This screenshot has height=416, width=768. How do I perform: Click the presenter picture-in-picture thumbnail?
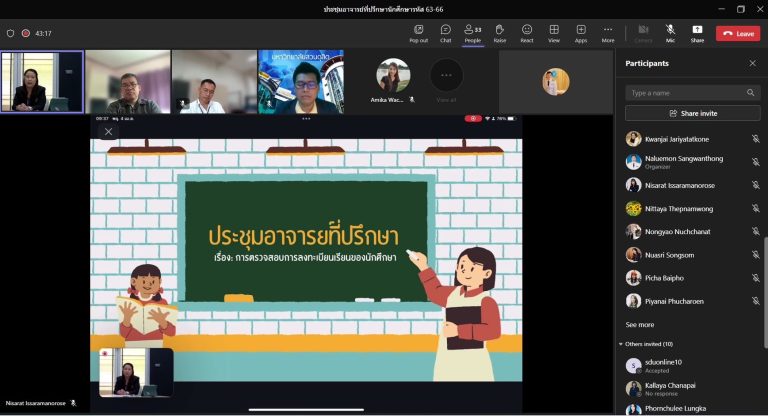[136, 372]
